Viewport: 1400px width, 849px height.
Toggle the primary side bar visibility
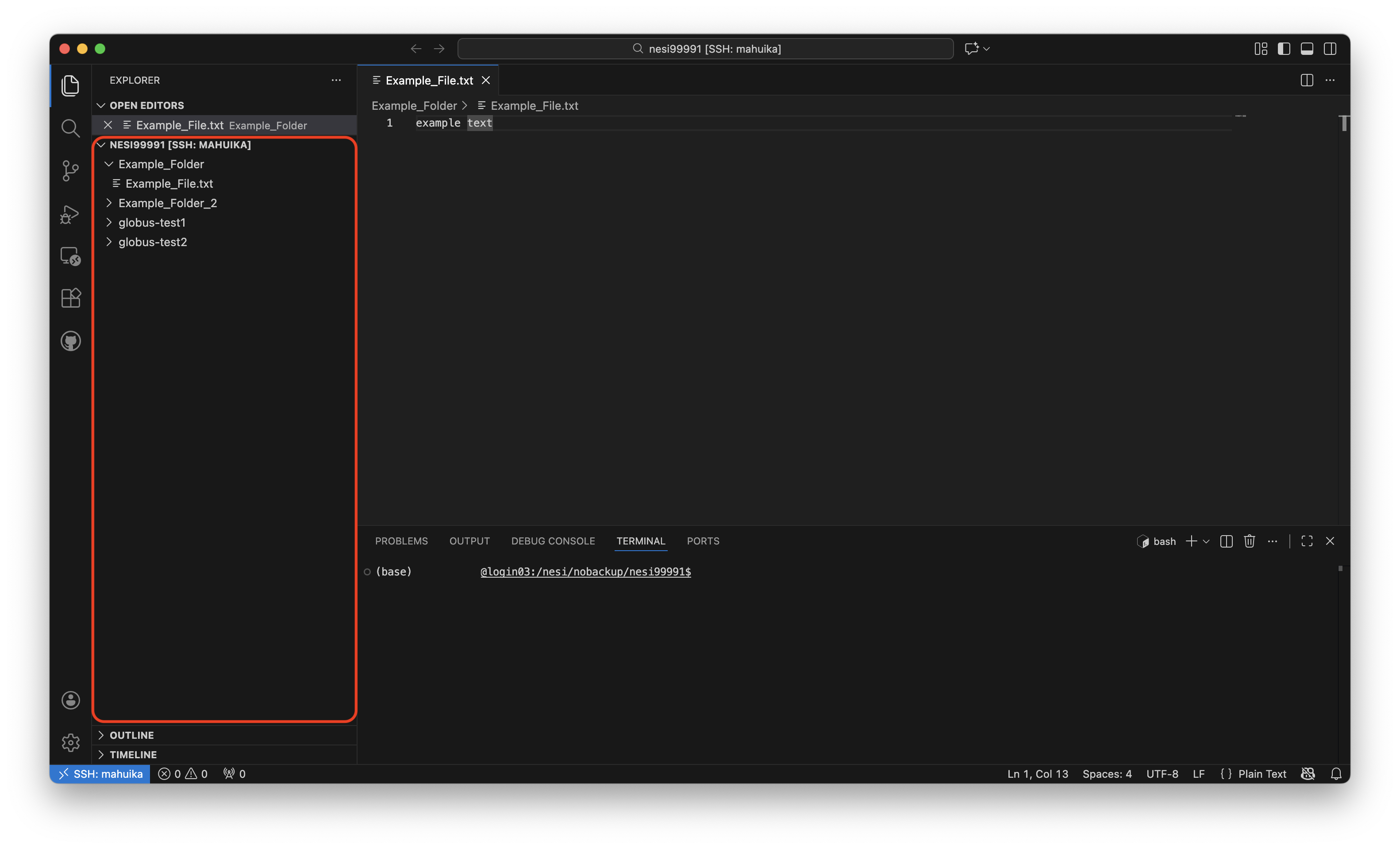1284,49
